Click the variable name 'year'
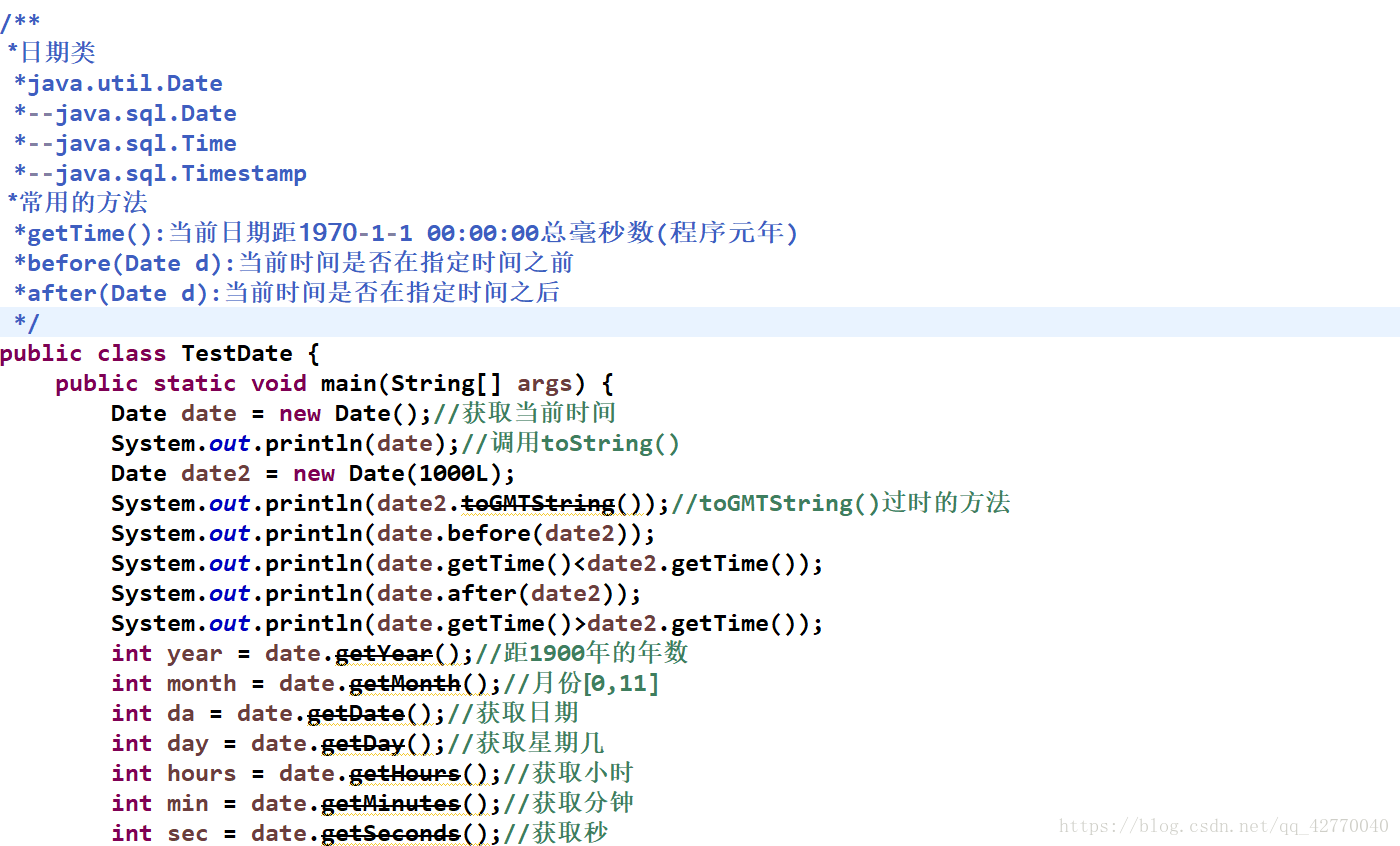 click(x=195, y=654)
